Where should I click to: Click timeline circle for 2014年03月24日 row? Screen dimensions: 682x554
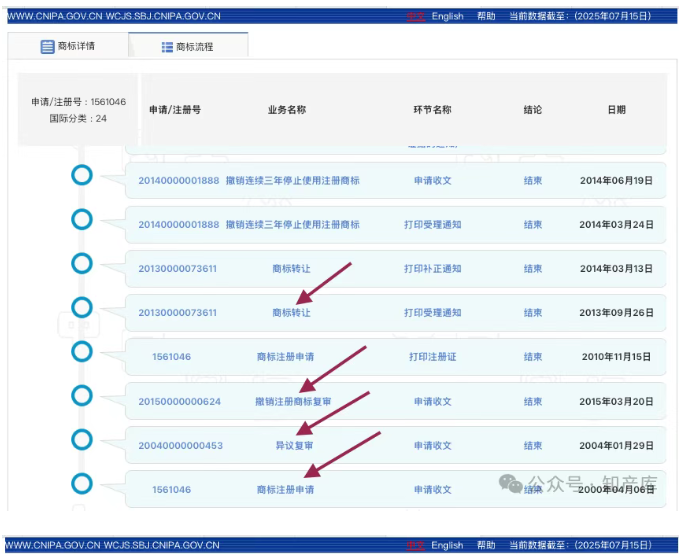[x=82, y=219]
